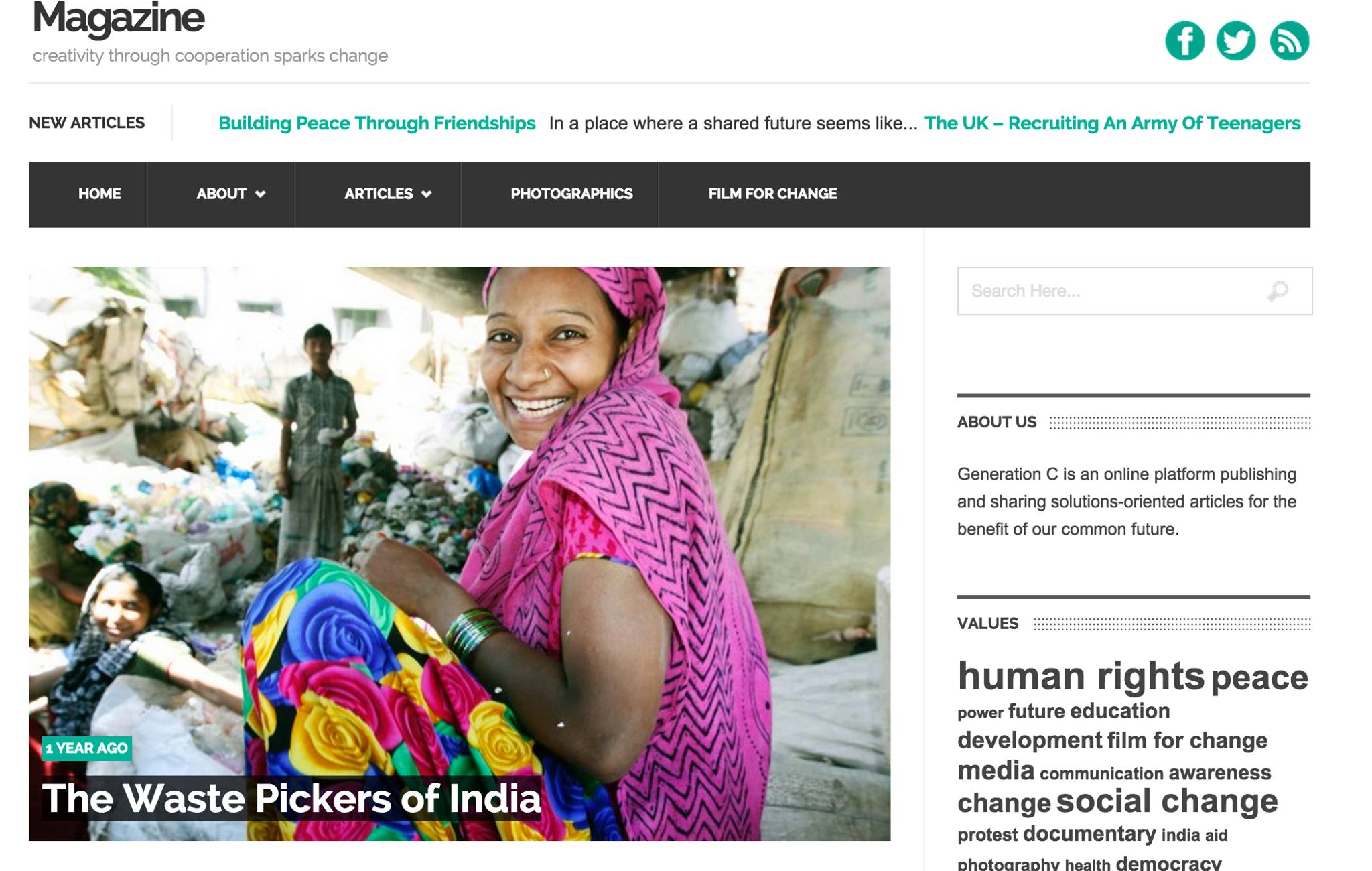Open the RSS feed icon
Screen dimensions: 1372x871
tap(1290, 41)
